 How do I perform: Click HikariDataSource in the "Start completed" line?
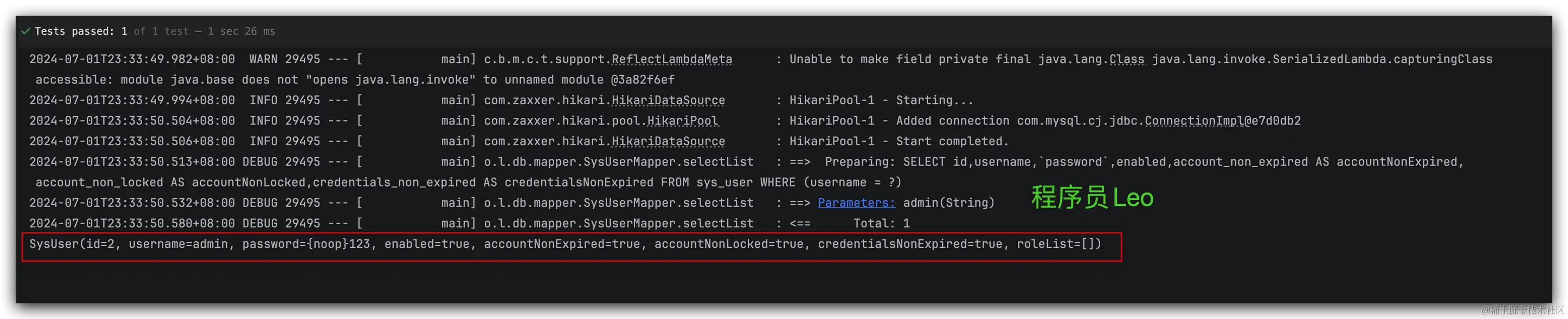(668, 141)
